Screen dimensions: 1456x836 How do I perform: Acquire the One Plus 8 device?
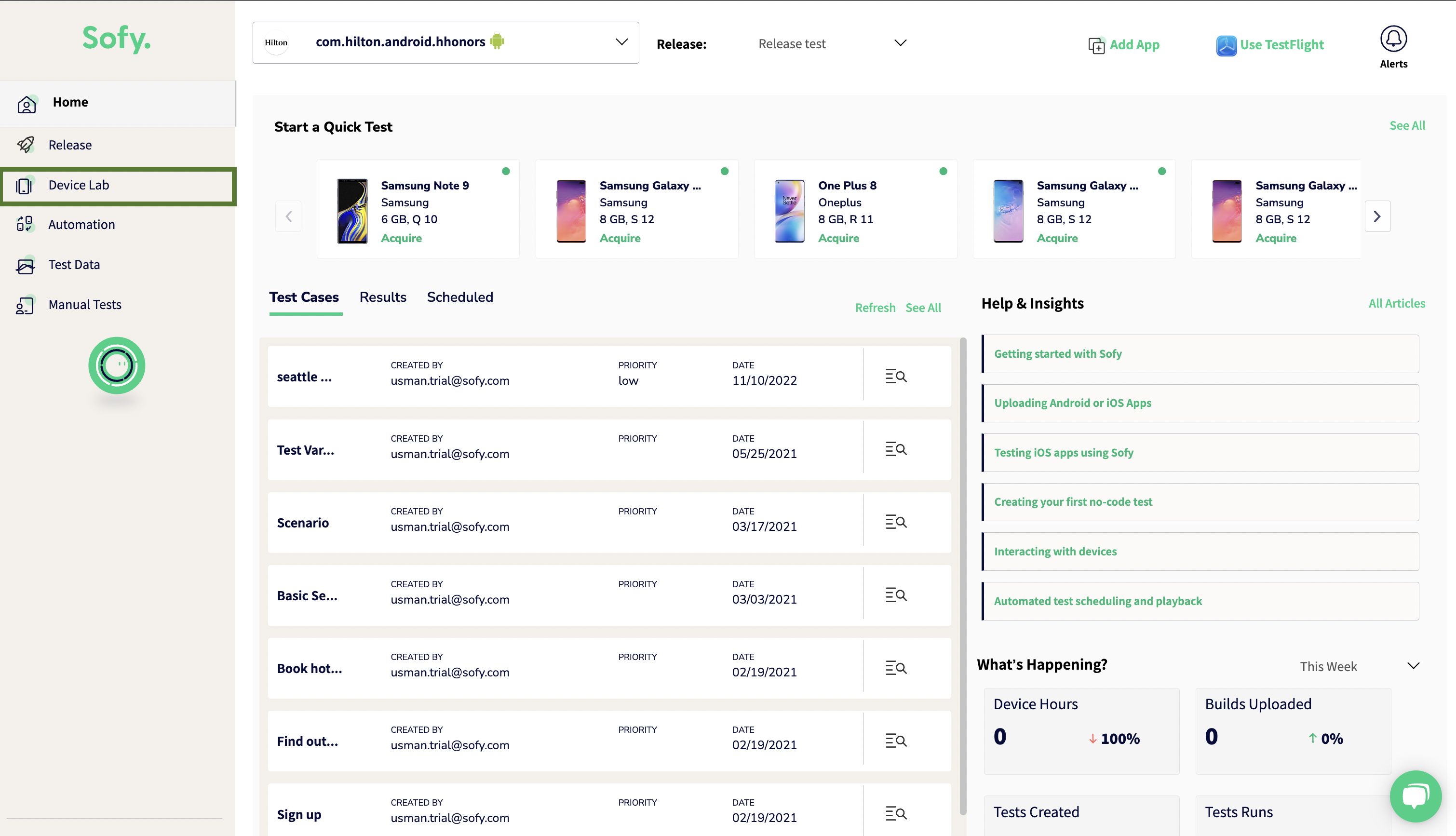(839, 238)
